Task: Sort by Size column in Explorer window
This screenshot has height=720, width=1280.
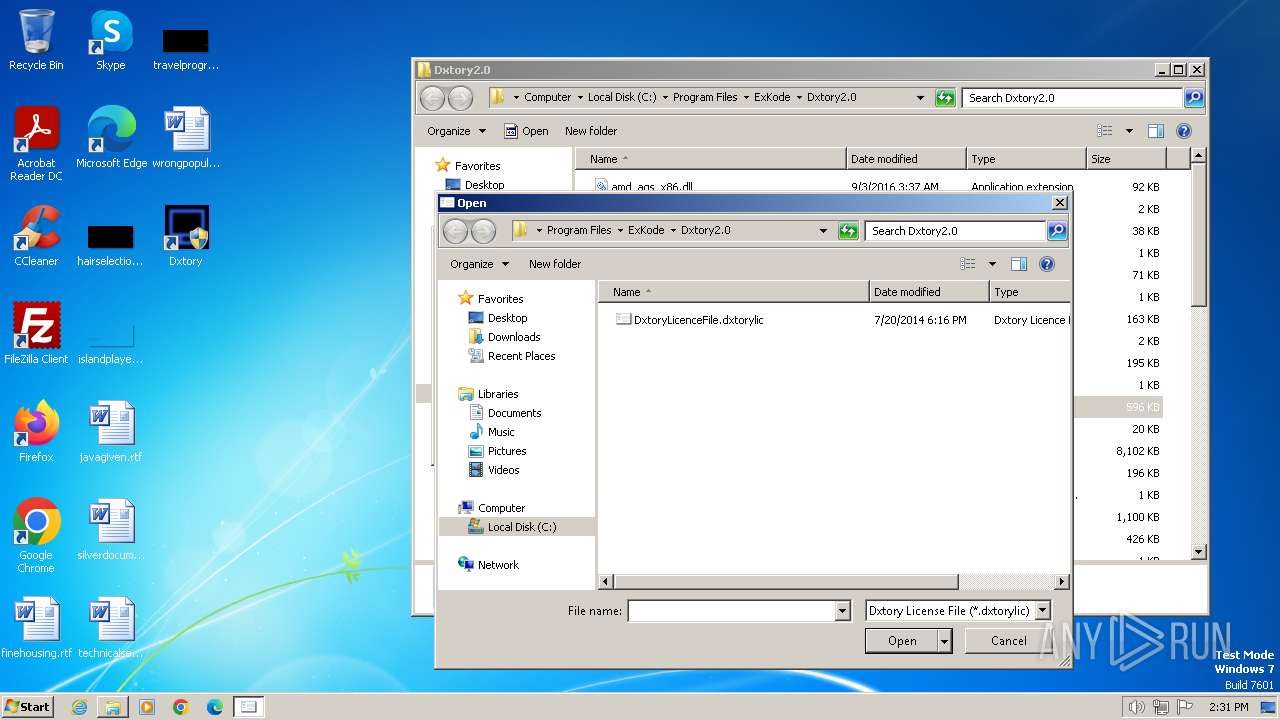Action: (1126, 159)
